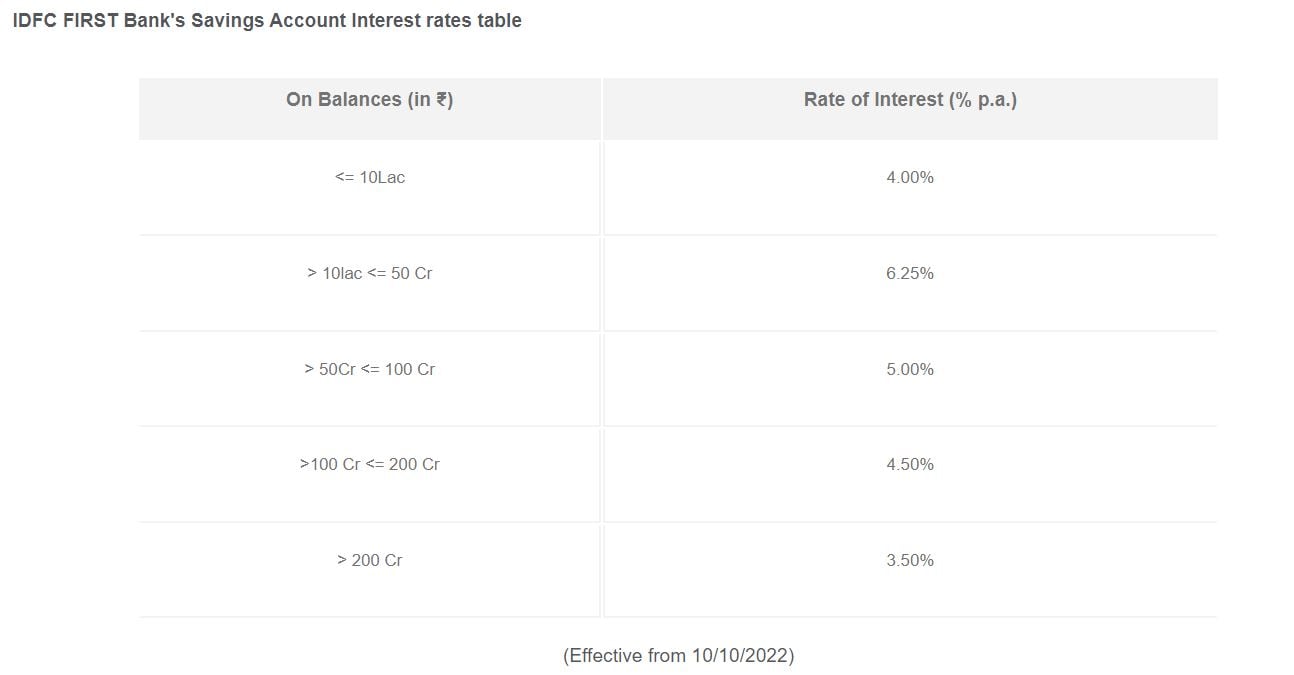This screenshot has width=1294, height=675.
Task: Click the Rate of Interest column header
Action: tap(910, 100)
